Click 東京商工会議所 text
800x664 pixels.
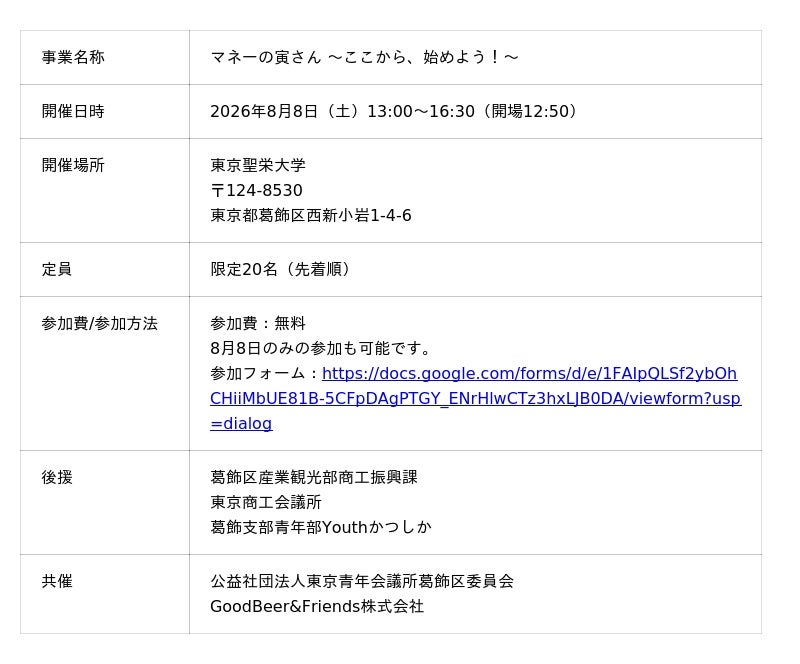(266, 503)
